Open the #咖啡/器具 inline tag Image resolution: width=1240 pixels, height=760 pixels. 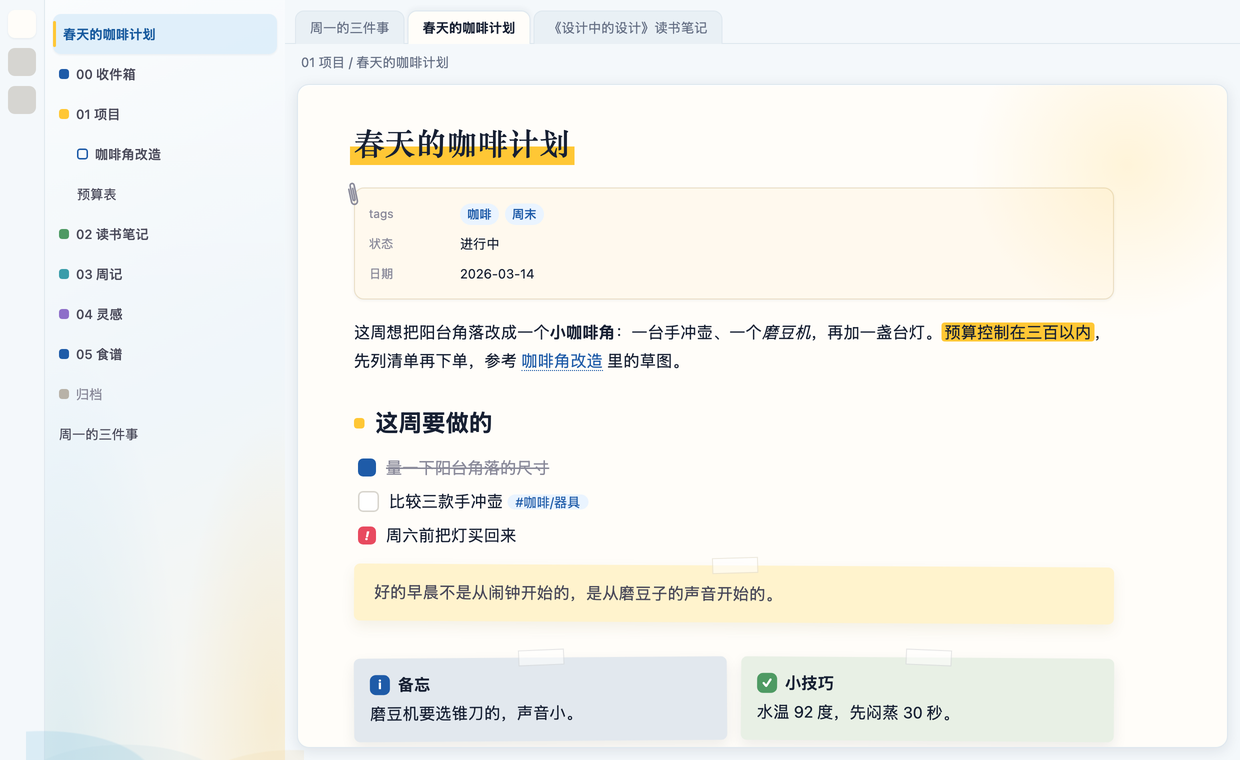pos(547,503)
